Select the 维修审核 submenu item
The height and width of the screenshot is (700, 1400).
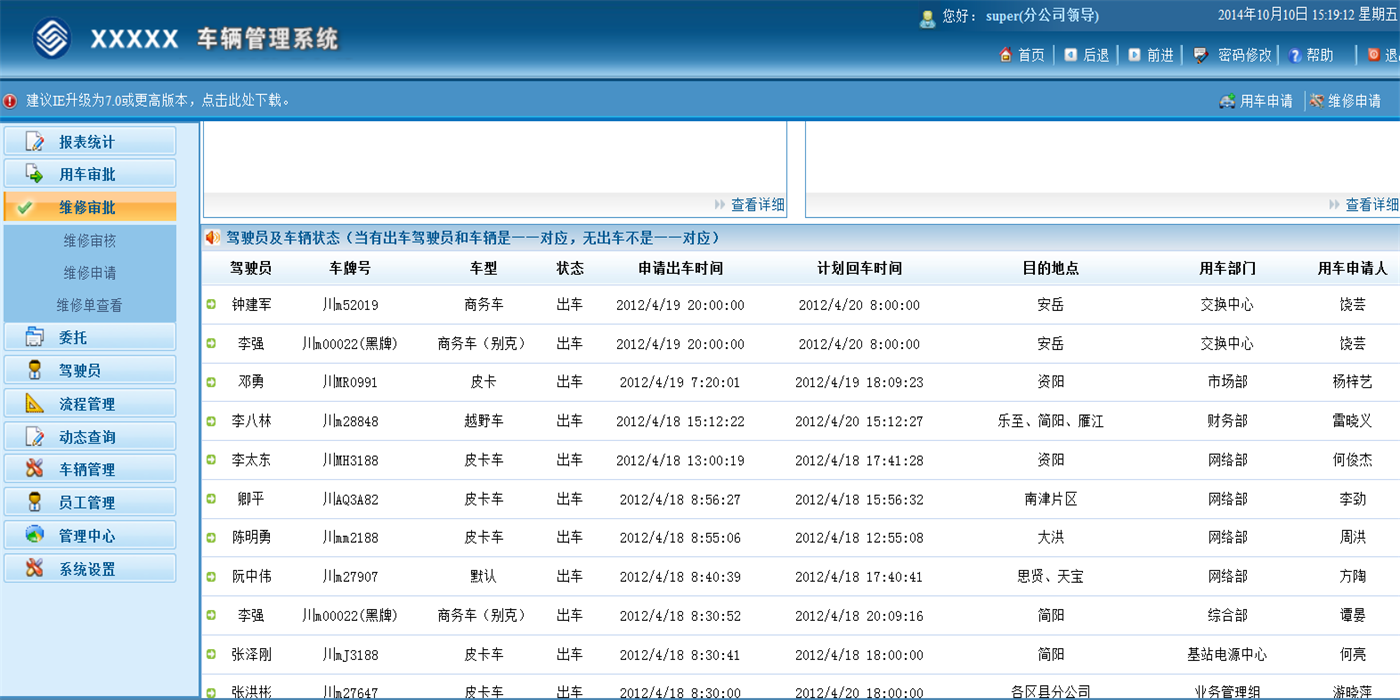tap(90, 241)
